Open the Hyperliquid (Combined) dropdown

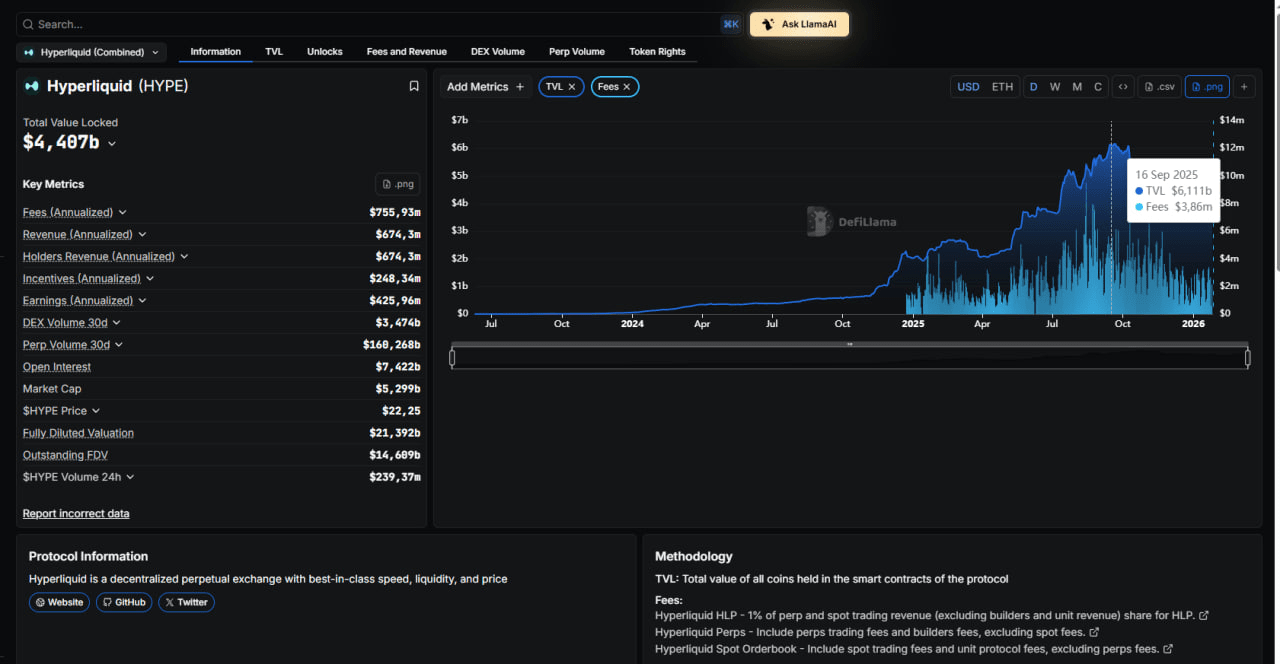click(92, 52)
